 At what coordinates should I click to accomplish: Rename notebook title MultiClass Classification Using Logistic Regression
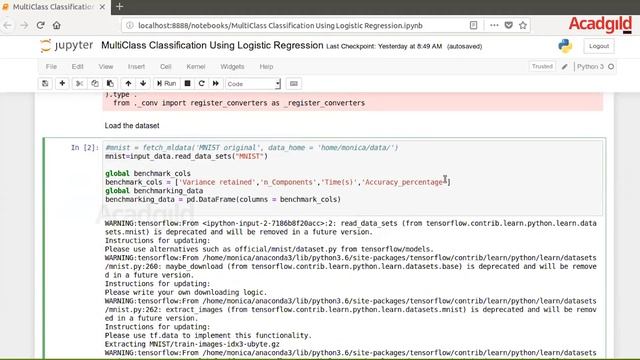[x=212, y=45]
